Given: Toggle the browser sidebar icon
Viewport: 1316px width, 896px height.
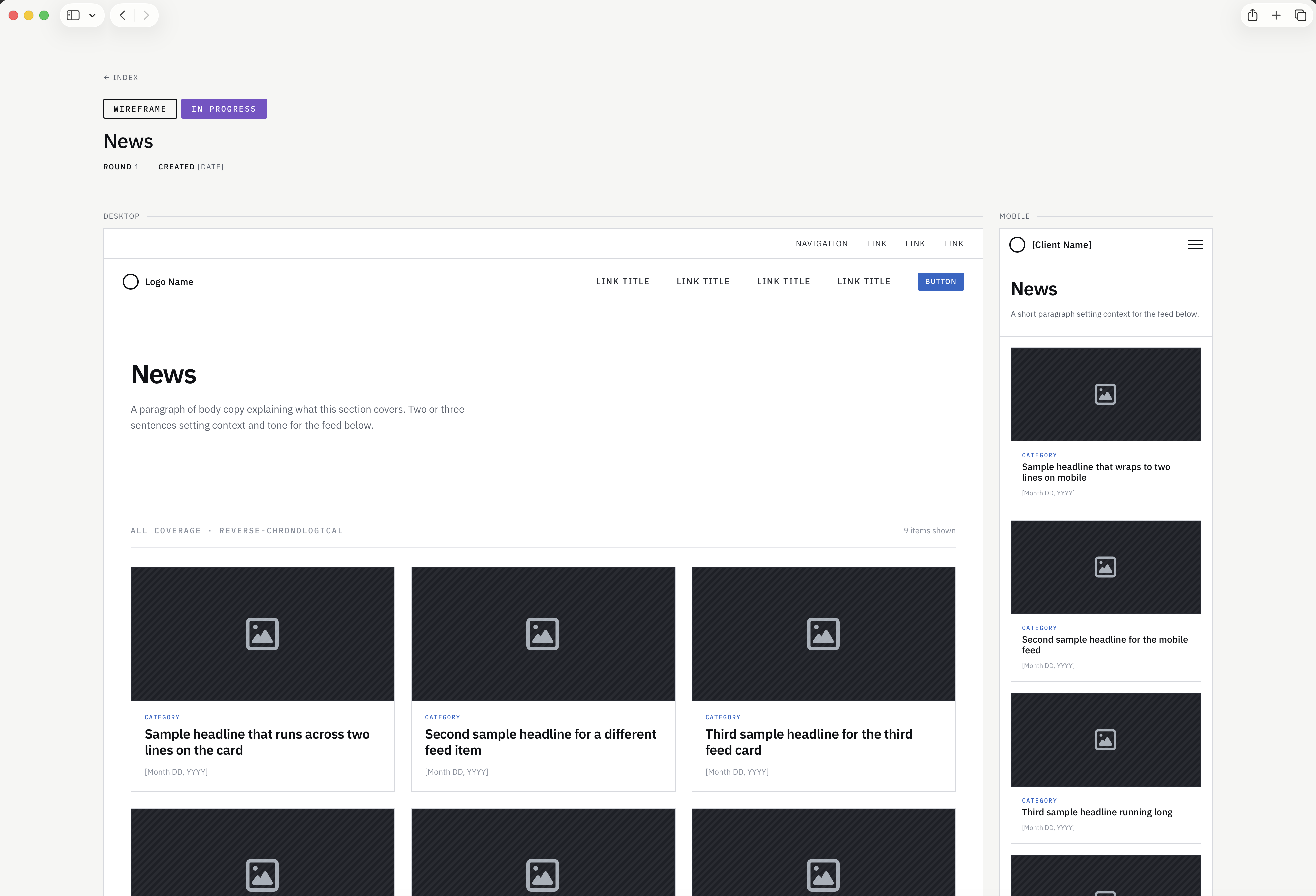Looking at the screenshot, I should click(x=73, y=15).
